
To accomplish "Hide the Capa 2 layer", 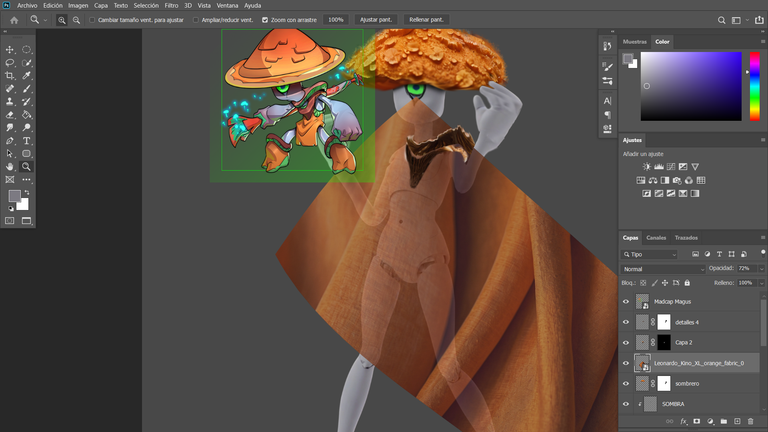I will point(626,342).
